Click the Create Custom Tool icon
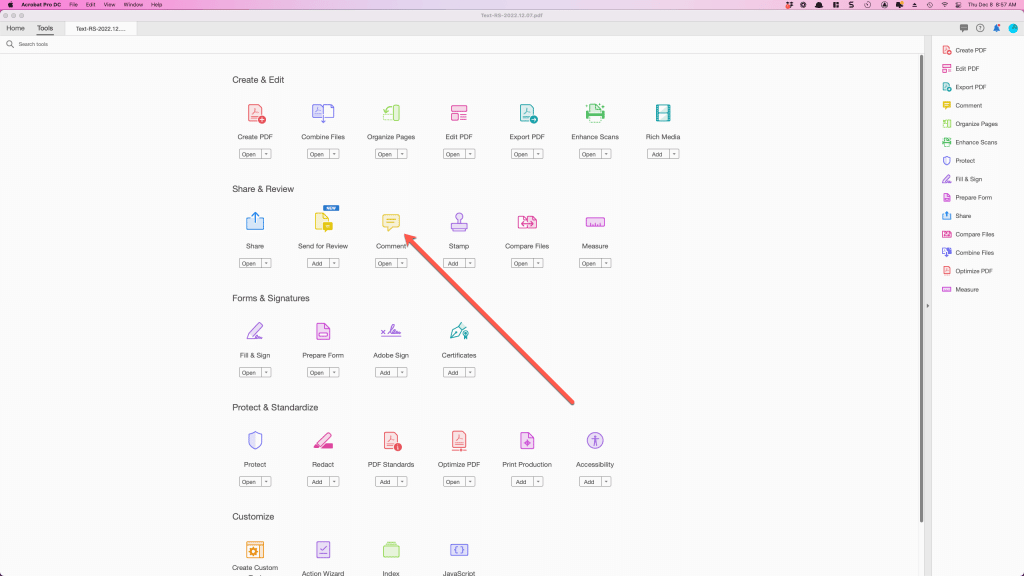 (255, 550)
